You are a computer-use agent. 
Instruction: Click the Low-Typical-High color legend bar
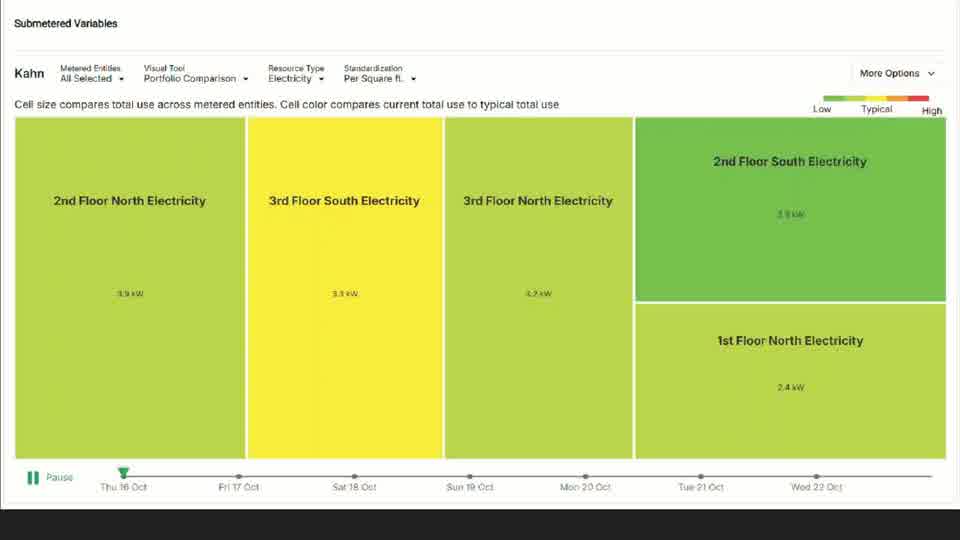pos(876,98)
